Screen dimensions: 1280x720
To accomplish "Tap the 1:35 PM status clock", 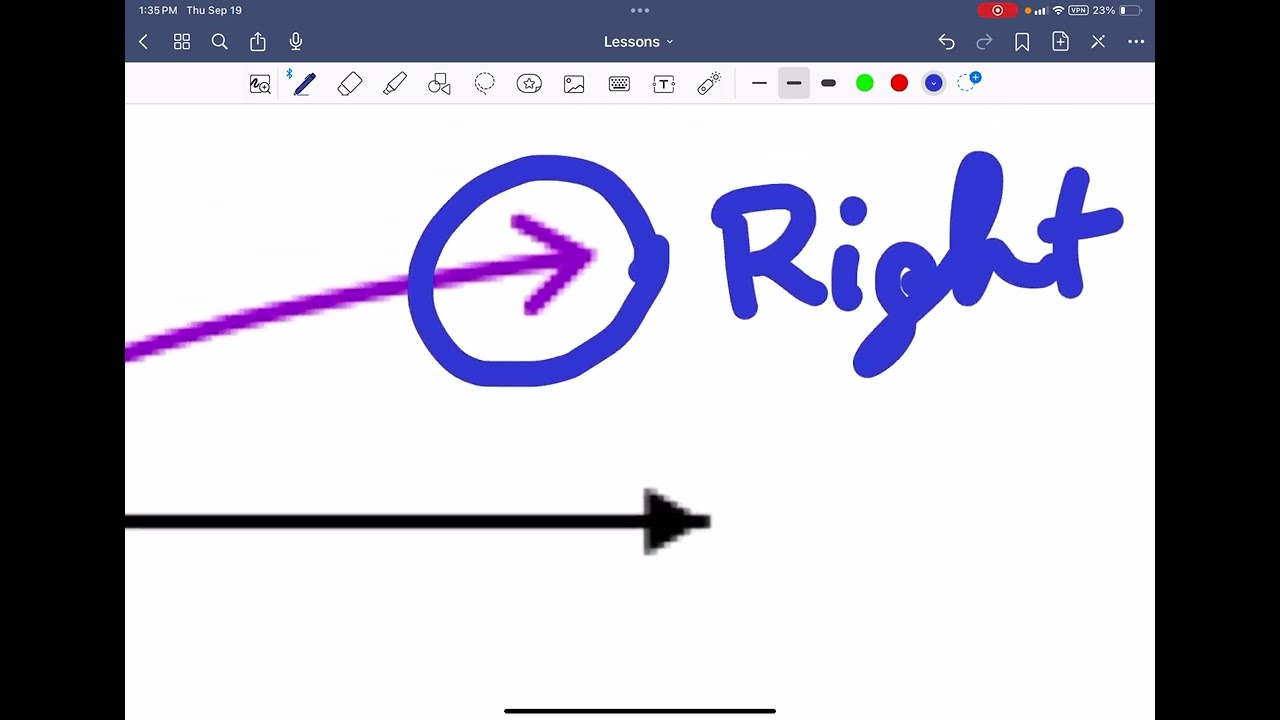I will [158, 10].
